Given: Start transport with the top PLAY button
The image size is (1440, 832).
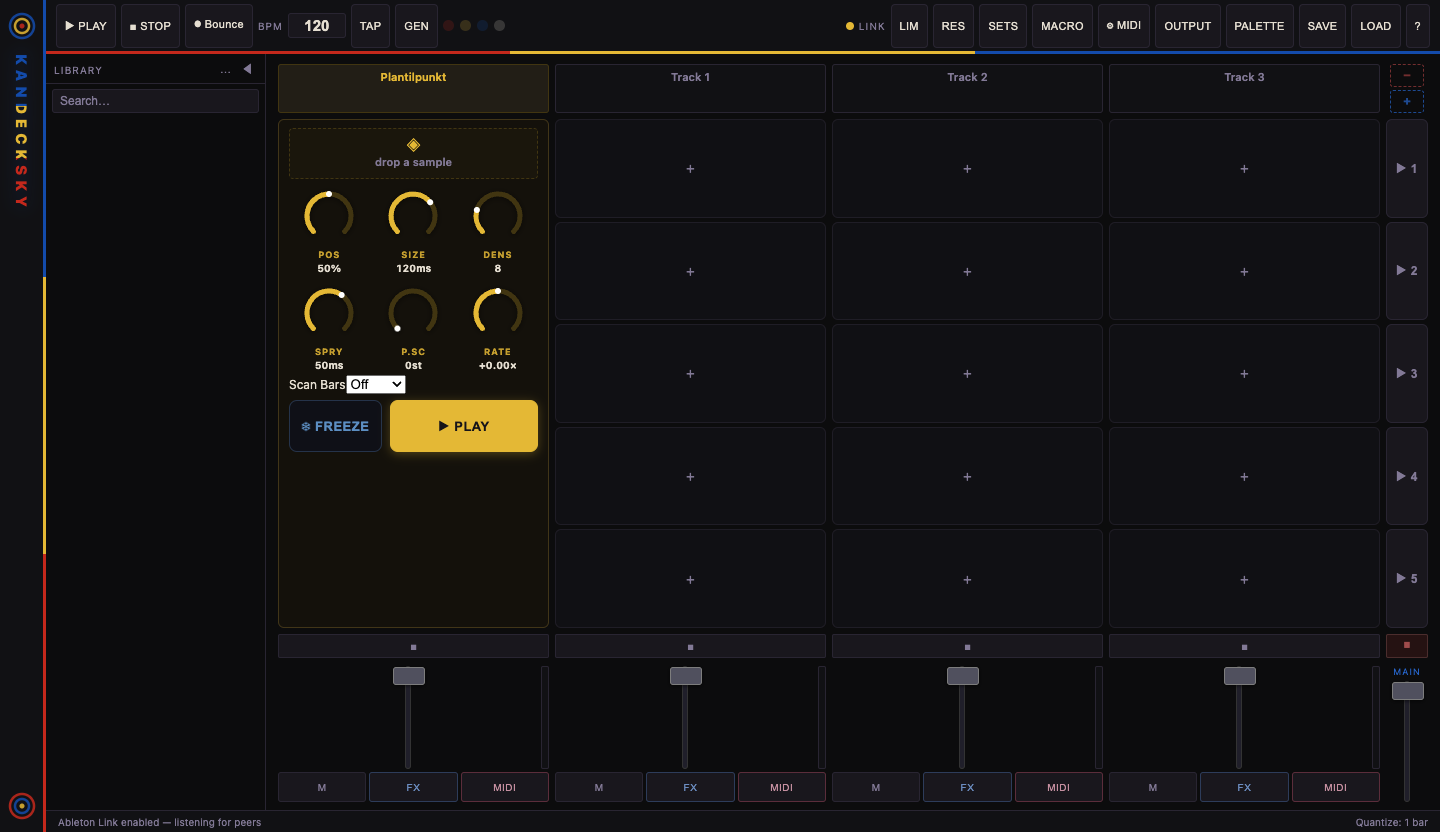Looking at the screenshot, I should click(86, 26).
